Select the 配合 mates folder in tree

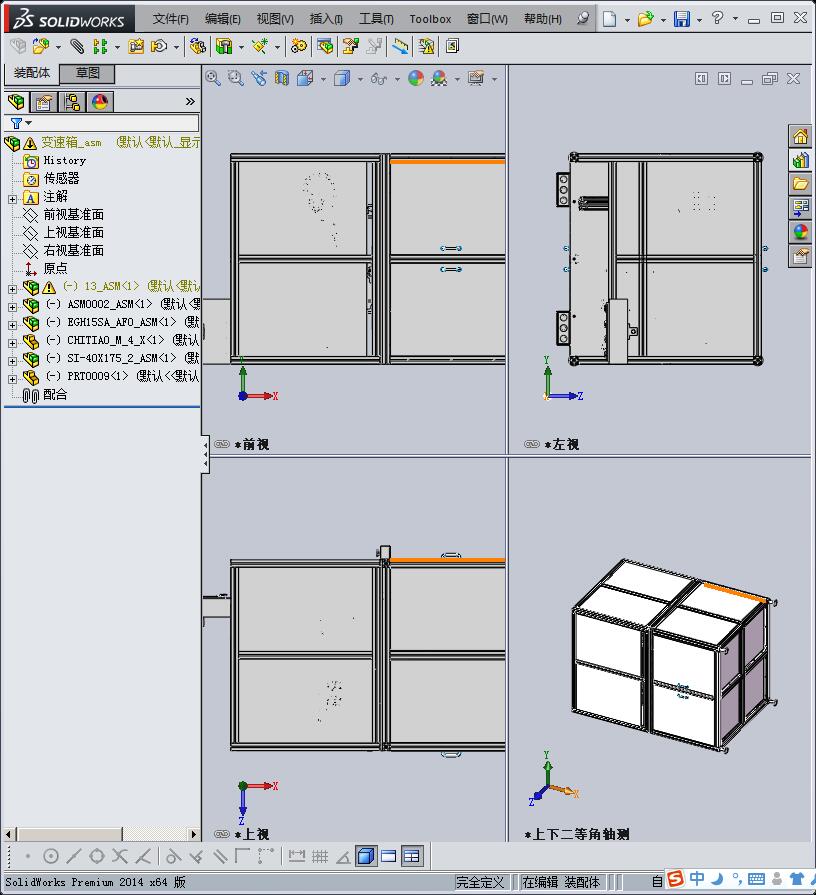(x=55, y=394)
